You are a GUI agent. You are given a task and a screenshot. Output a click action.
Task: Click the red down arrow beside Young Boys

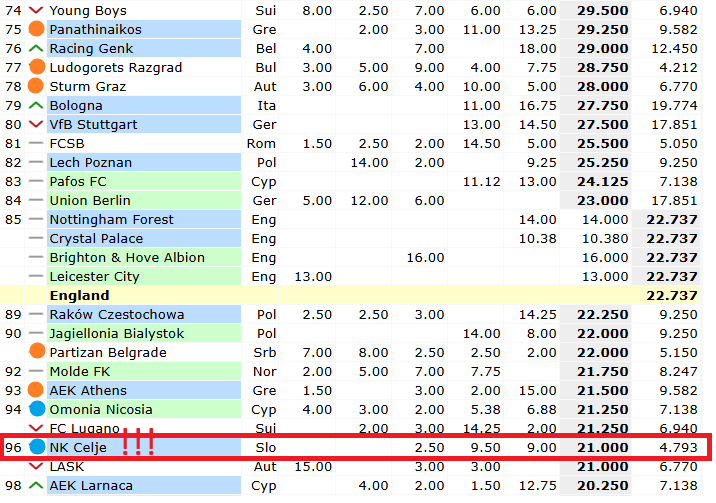pyautogui.click(x=36, y=10)
